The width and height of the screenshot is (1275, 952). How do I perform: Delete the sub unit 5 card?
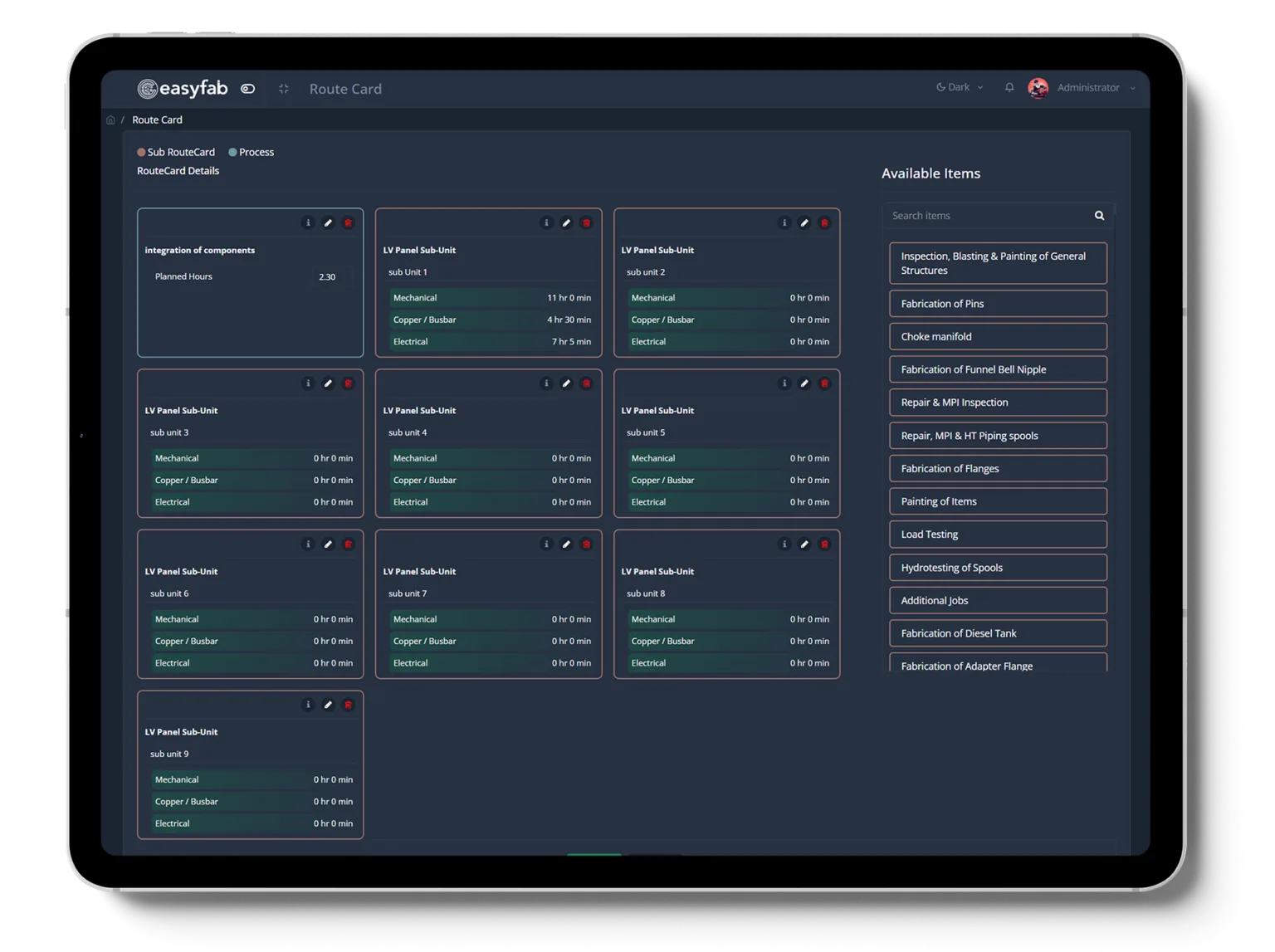(x=825, y=383)
